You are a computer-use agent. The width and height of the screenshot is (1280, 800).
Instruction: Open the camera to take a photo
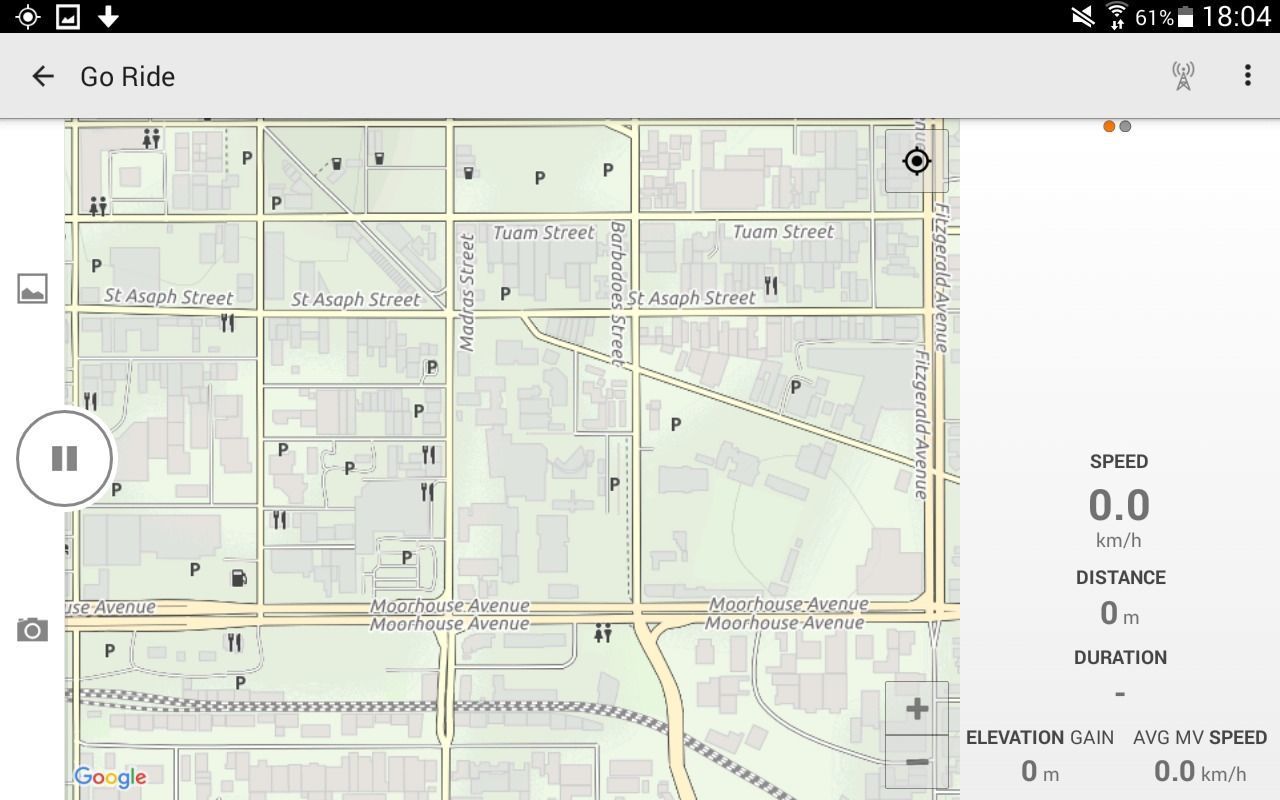[32, 630]
